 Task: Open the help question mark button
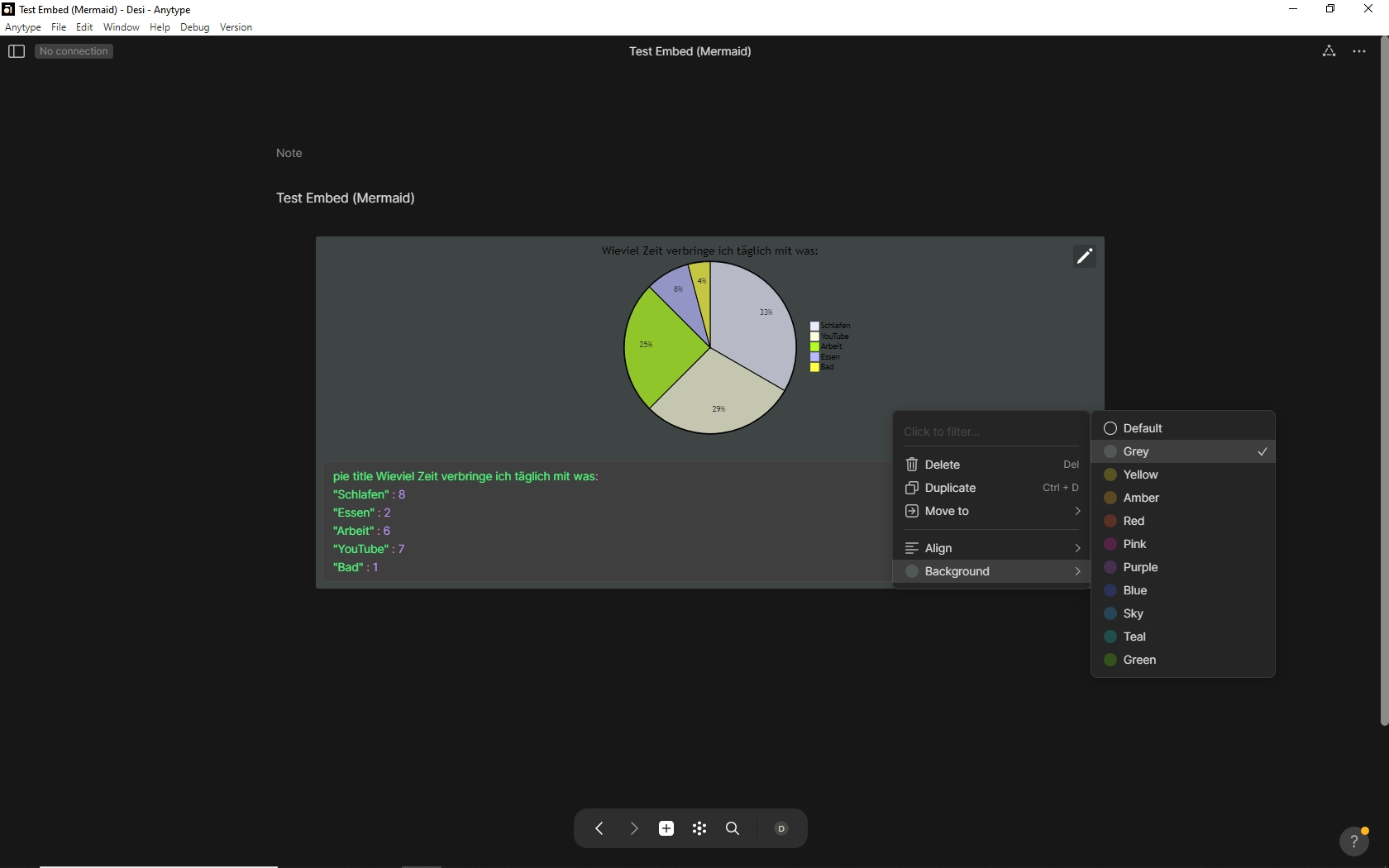point(1353,842)
